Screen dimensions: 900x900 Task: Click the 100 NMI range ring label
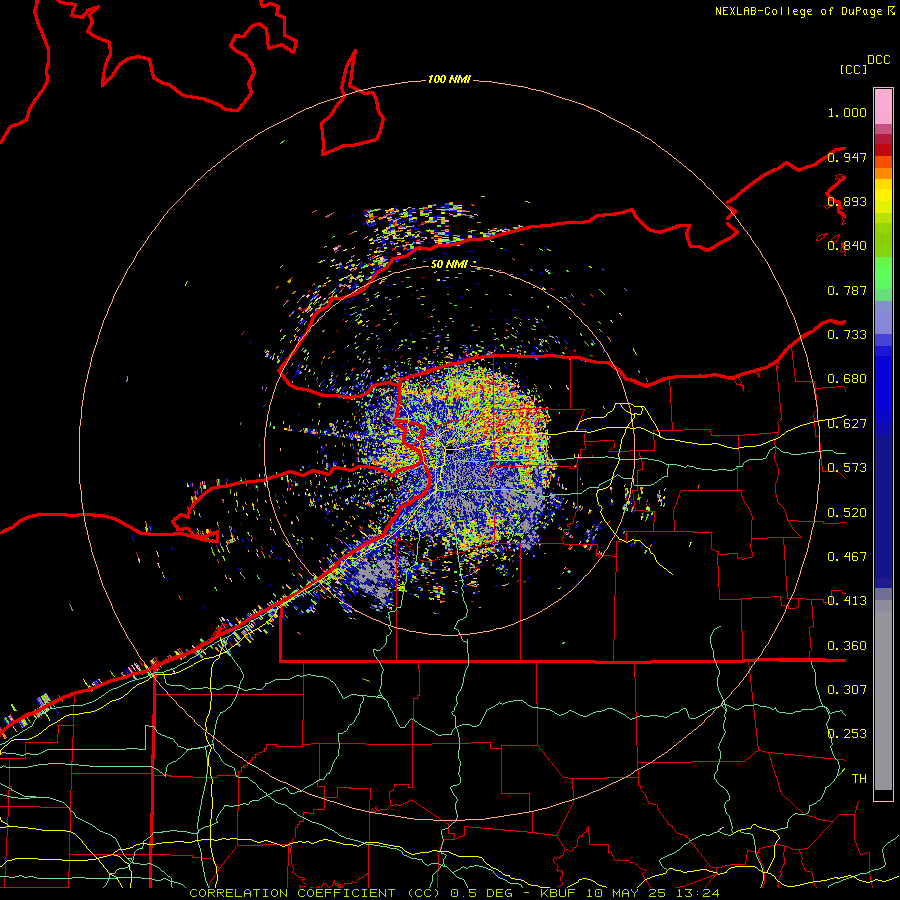pos(449,79)
